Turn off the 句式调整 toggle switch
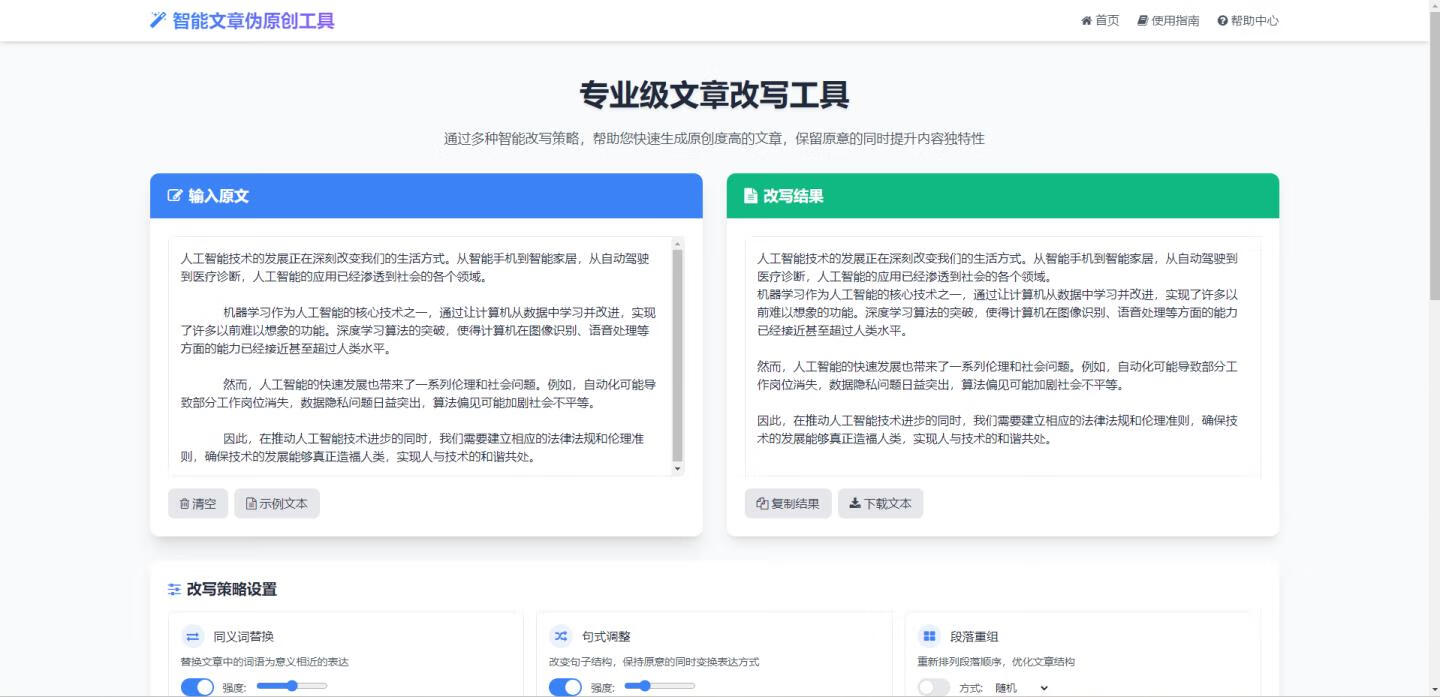Screen dimensions: 1440x697 tap(564, 686)
